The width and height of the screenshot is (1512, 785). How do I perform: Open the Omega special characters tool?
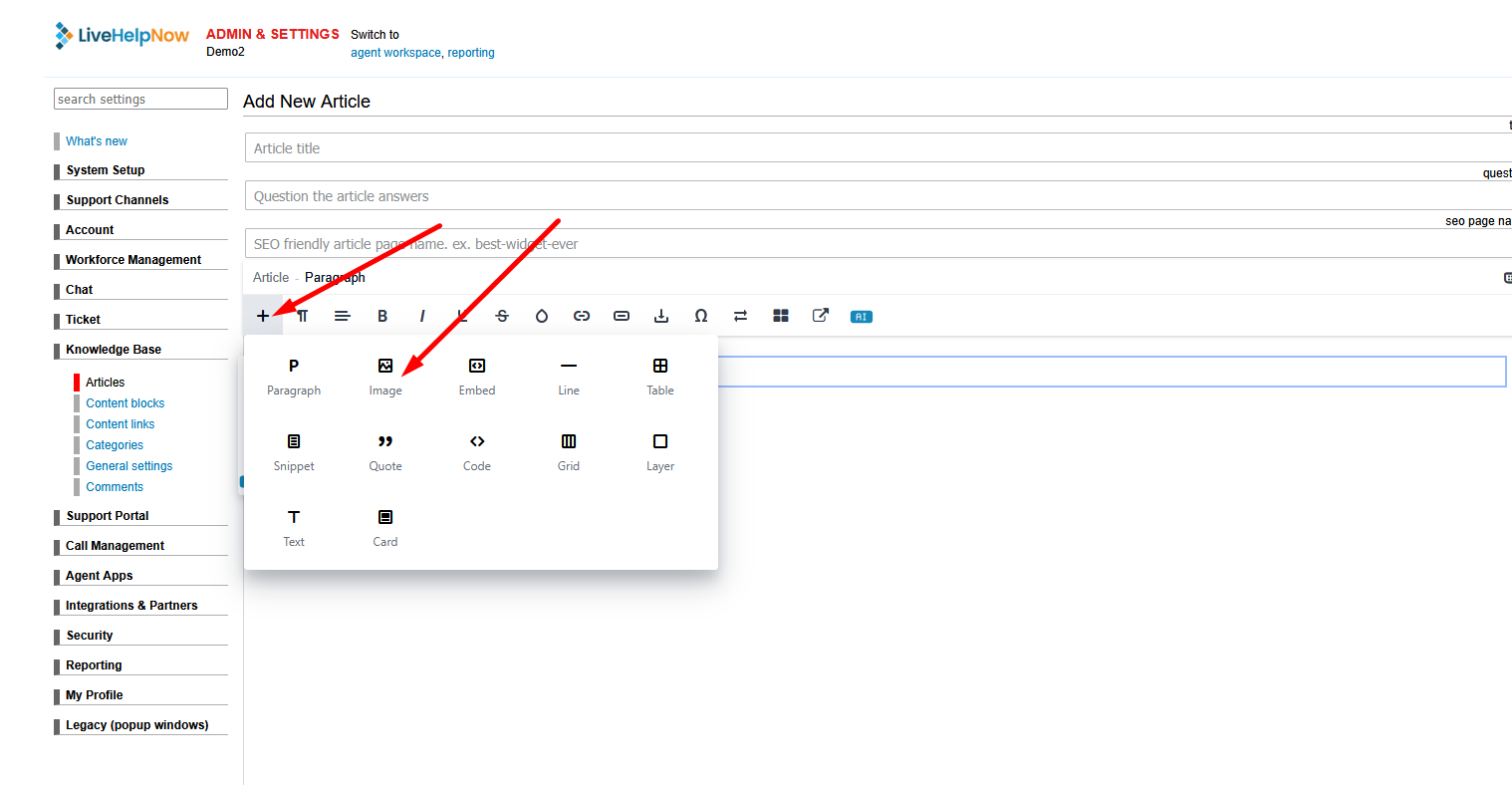pyautogui.click(x=701, y=316)
